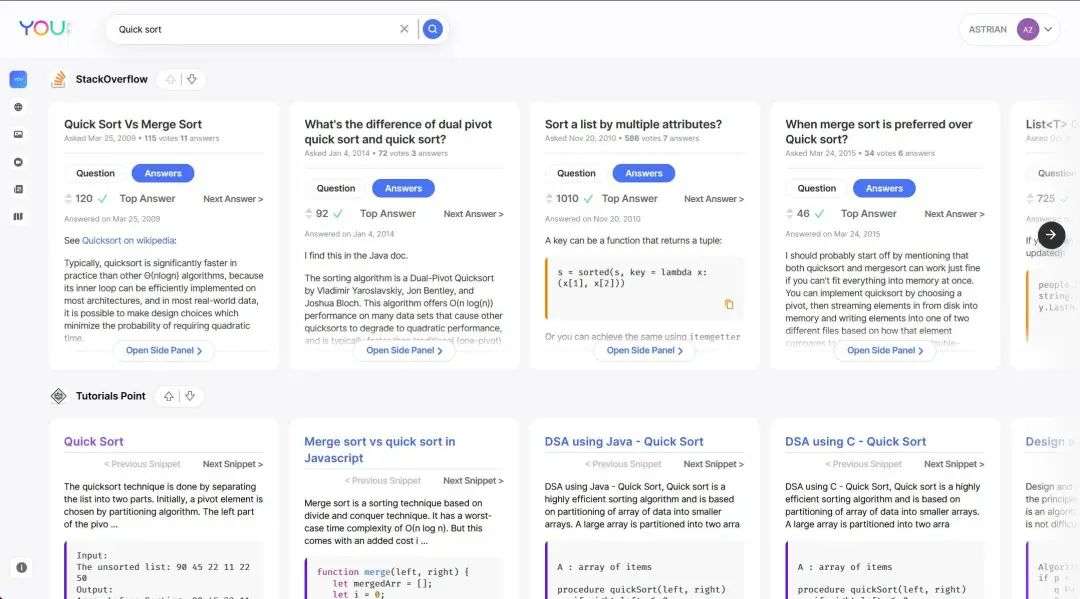Open video results via the sidebar camera icon
1080x599 pixels.
(x=19, y=162)
